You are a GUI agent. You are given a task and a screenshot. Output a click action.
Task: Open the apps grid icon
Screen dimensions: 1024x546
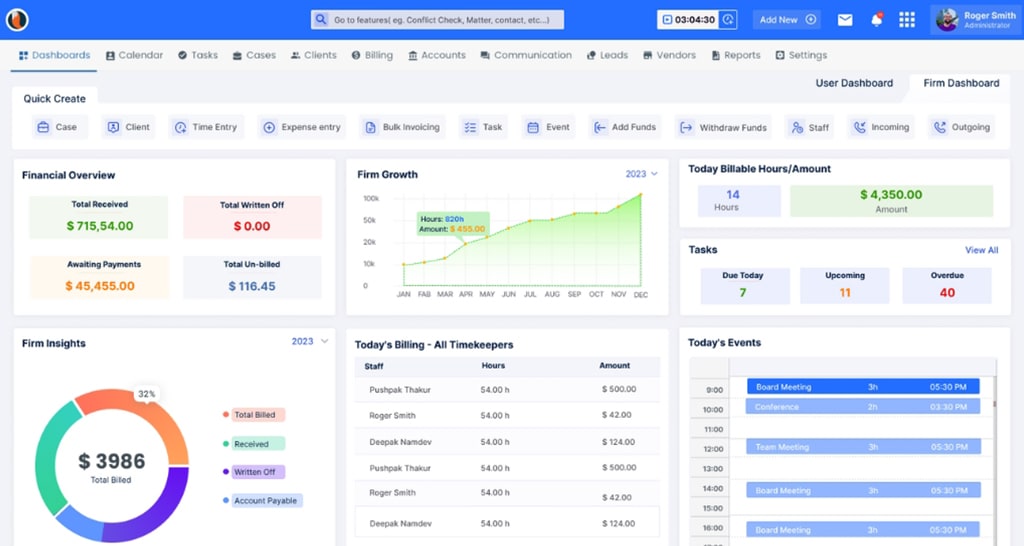[907, 20]
